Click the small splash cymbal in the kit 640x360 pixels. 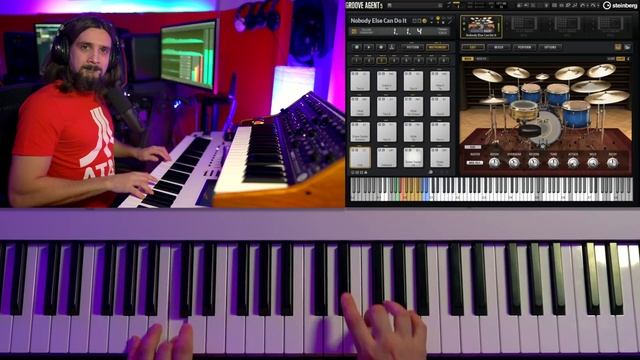542,76
